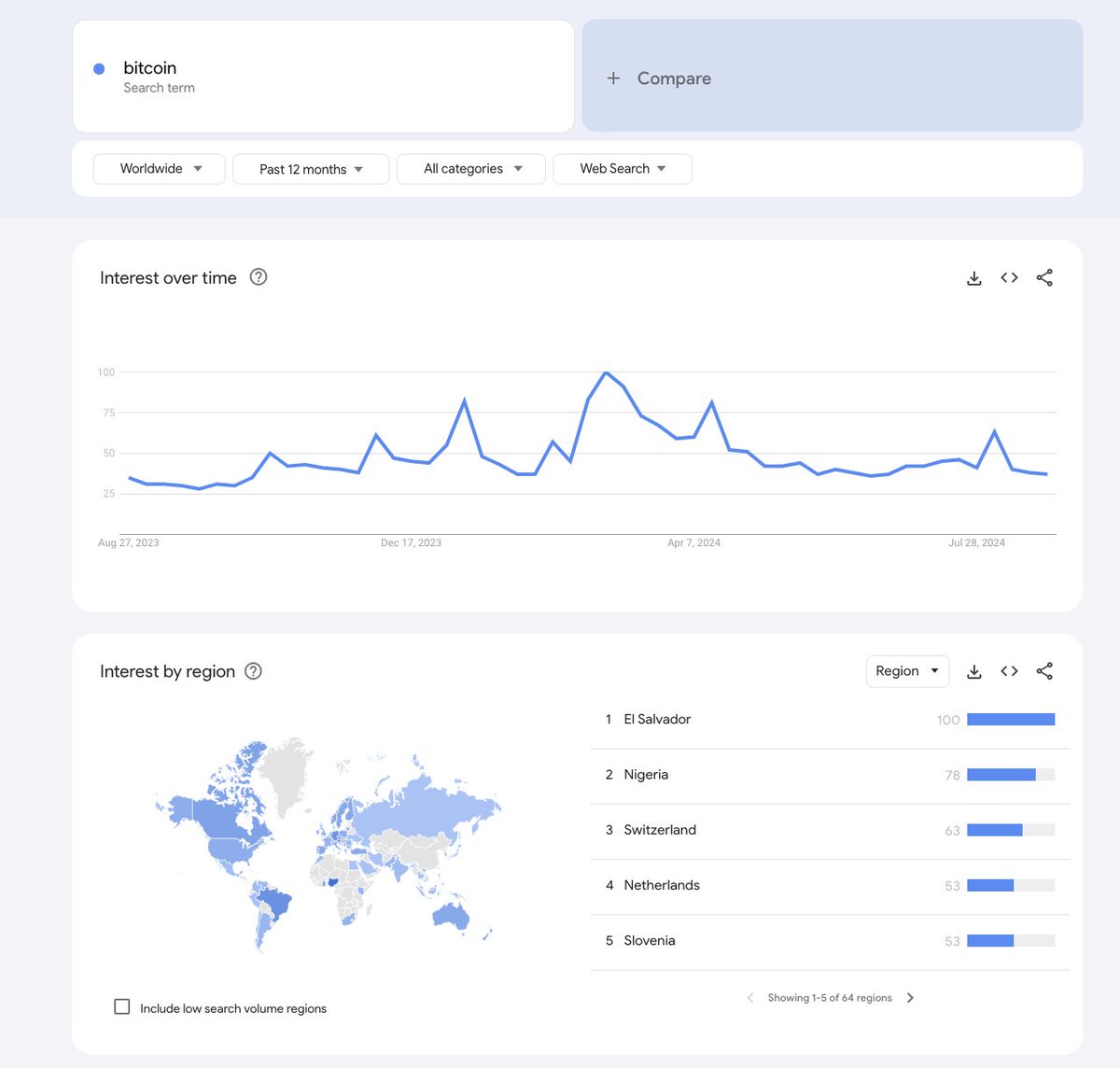This screenshot has height=1068, width=1120.
Task: Download the Interest by region data
Action: pos(973,671)
